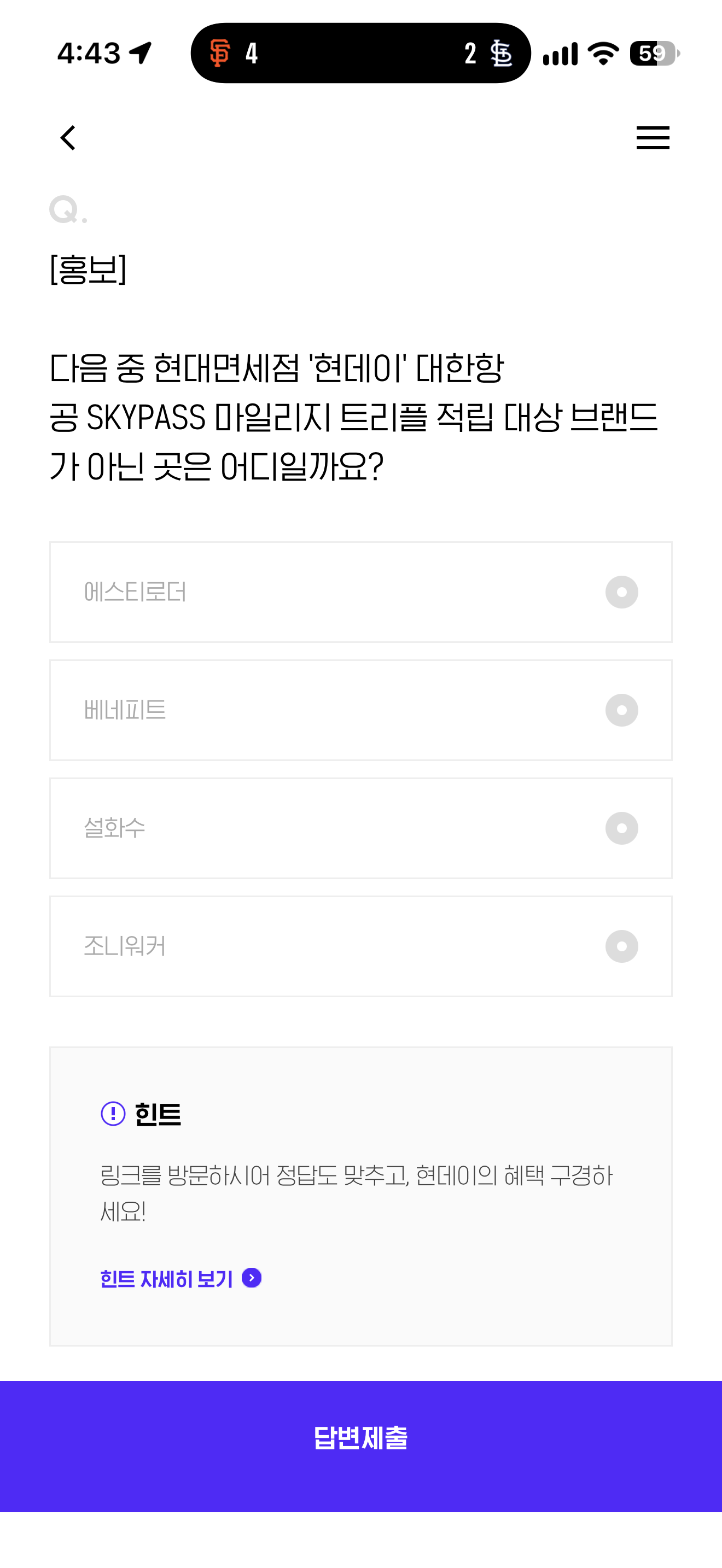
Task: Choose the 조니워커 answer option text
Action: click(x=125, y=946)
